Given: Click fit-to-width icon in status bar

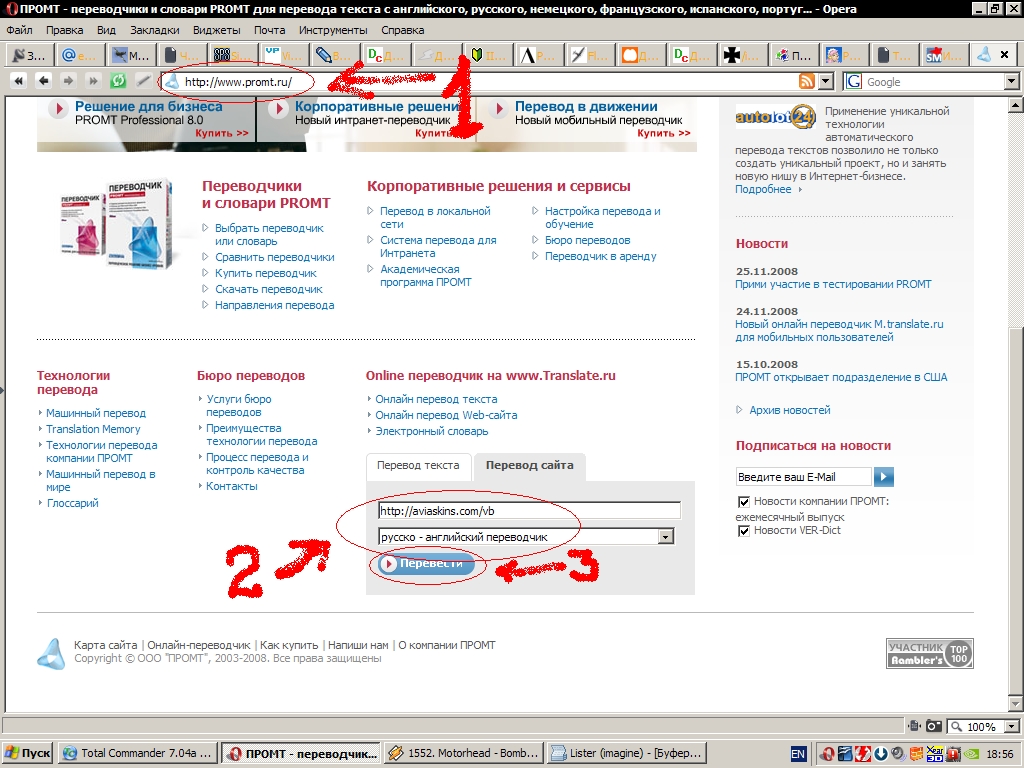Looking at the screenshot, I should 914,726.
